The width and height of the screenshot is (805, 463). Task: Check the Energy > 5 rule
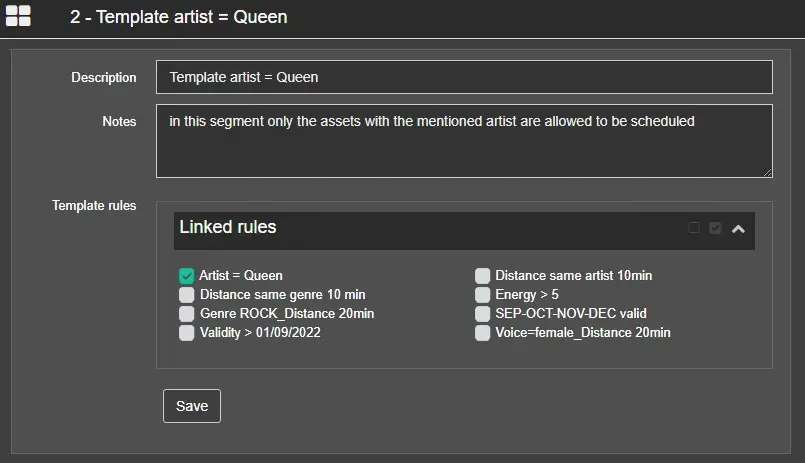click(x=483, y=295)
